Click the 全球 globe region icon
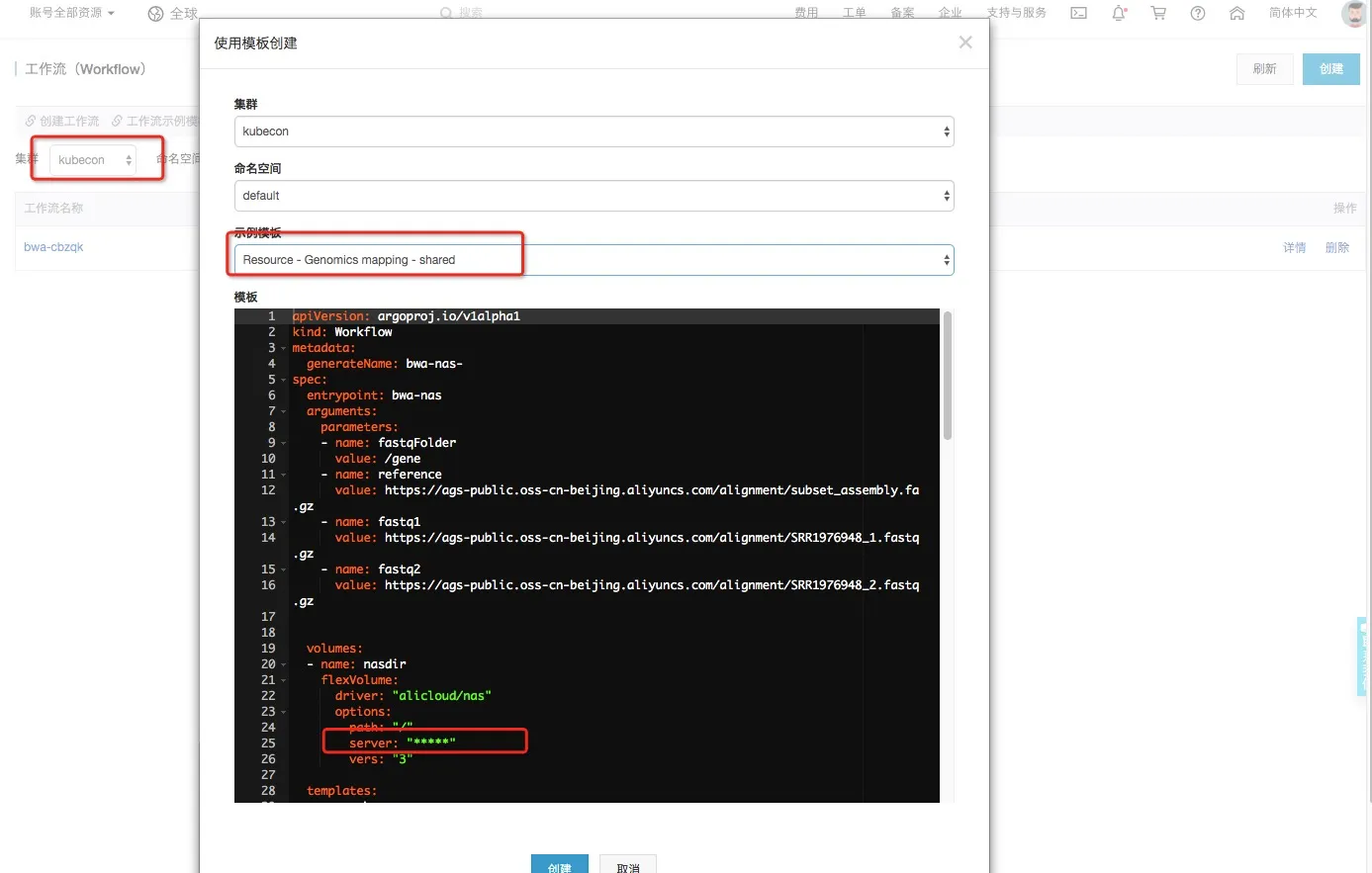Viewport: 1372px width, 873px height. click(155, 14)
